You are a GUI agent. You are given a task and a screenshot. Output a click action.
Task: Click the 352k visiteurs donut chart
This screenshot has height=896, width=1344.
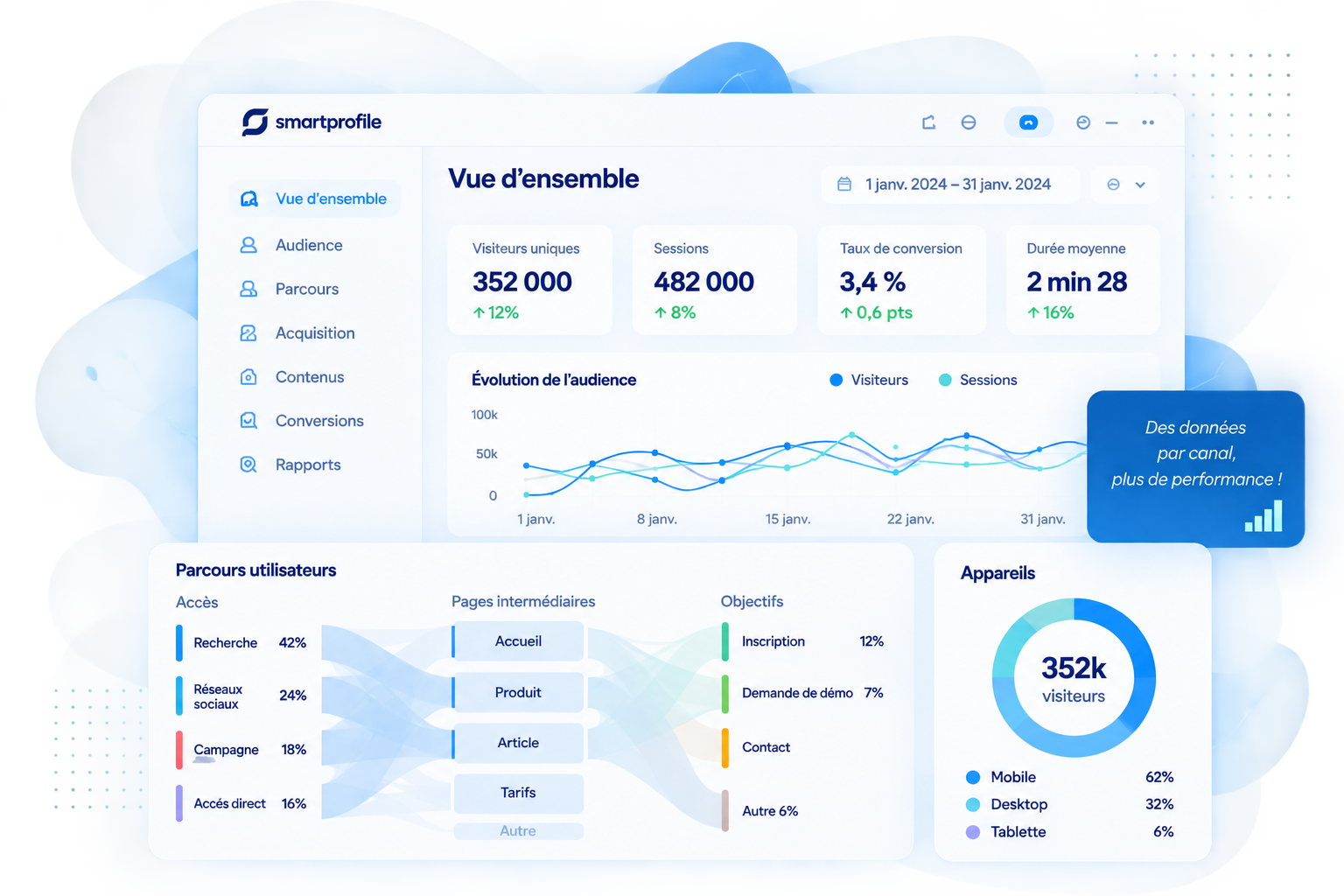[1074, 678]
